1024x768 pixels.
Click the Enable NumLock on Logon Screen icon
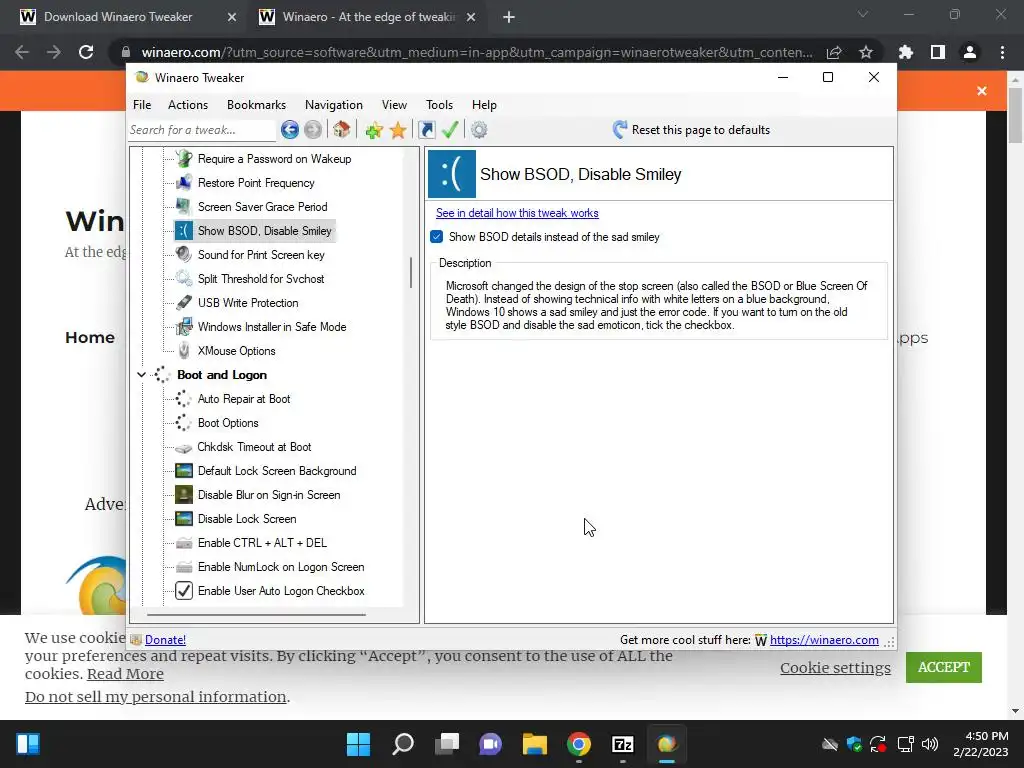tap(184, 568)
